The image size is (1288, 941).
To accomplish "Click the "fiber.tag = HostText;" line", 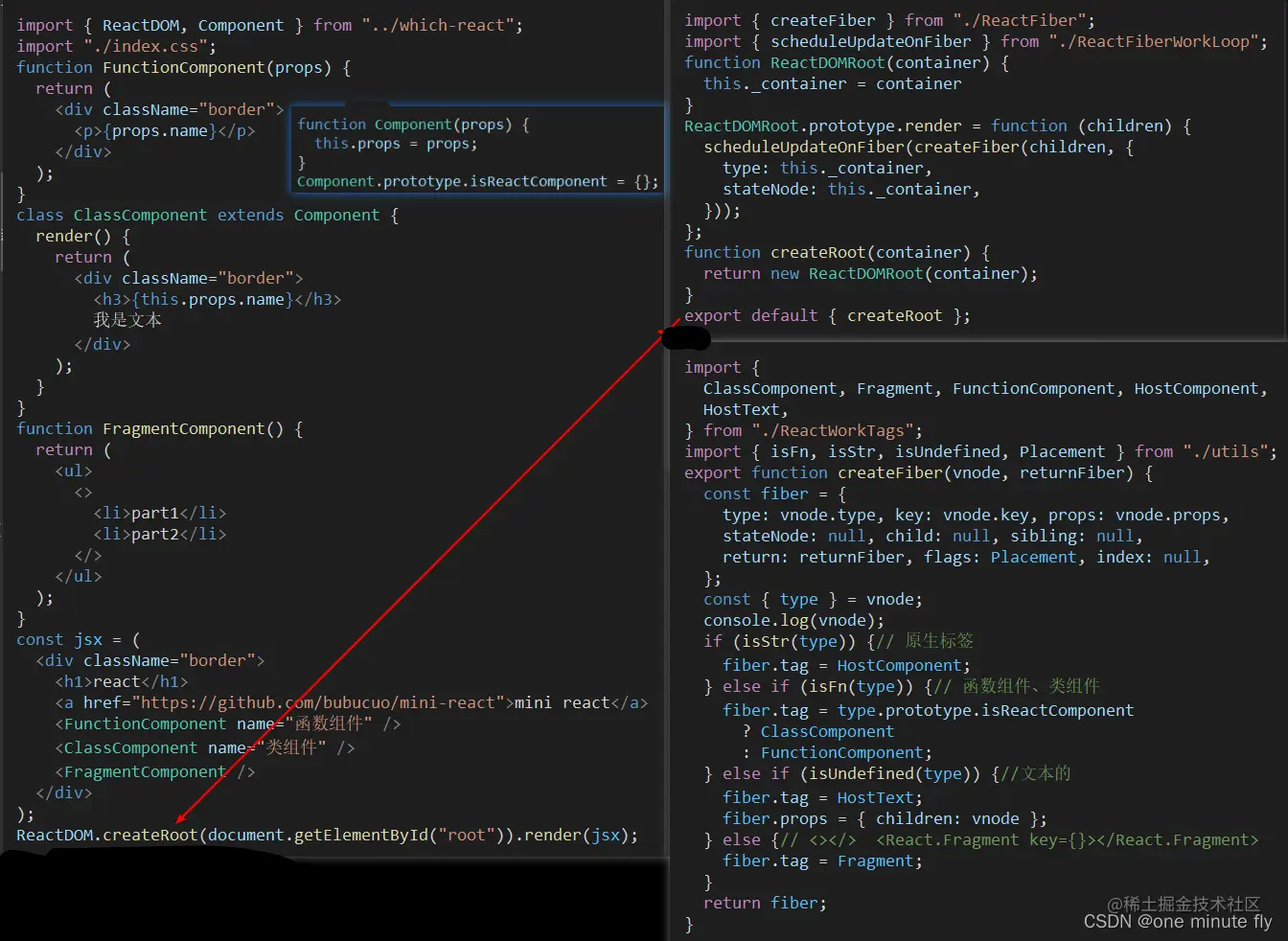I will coord(822,797).
